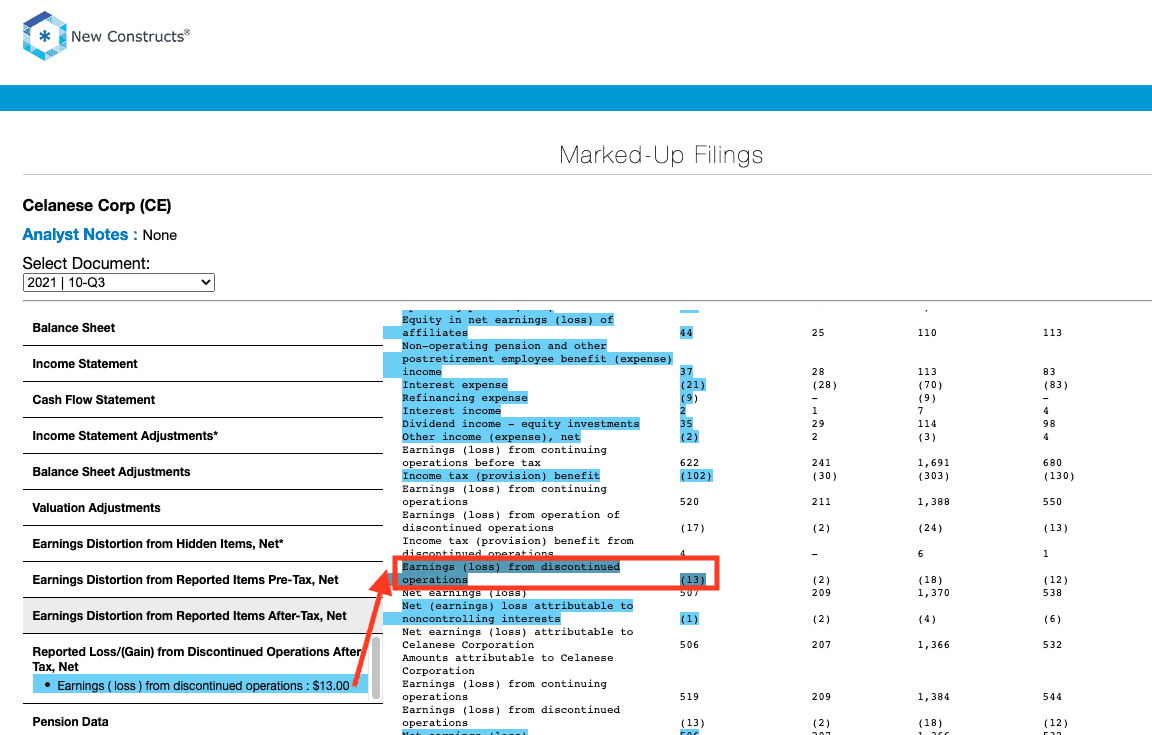Switch to Cash Flow Statement
Screen dimensions: 1152x735
pos(203,400)
